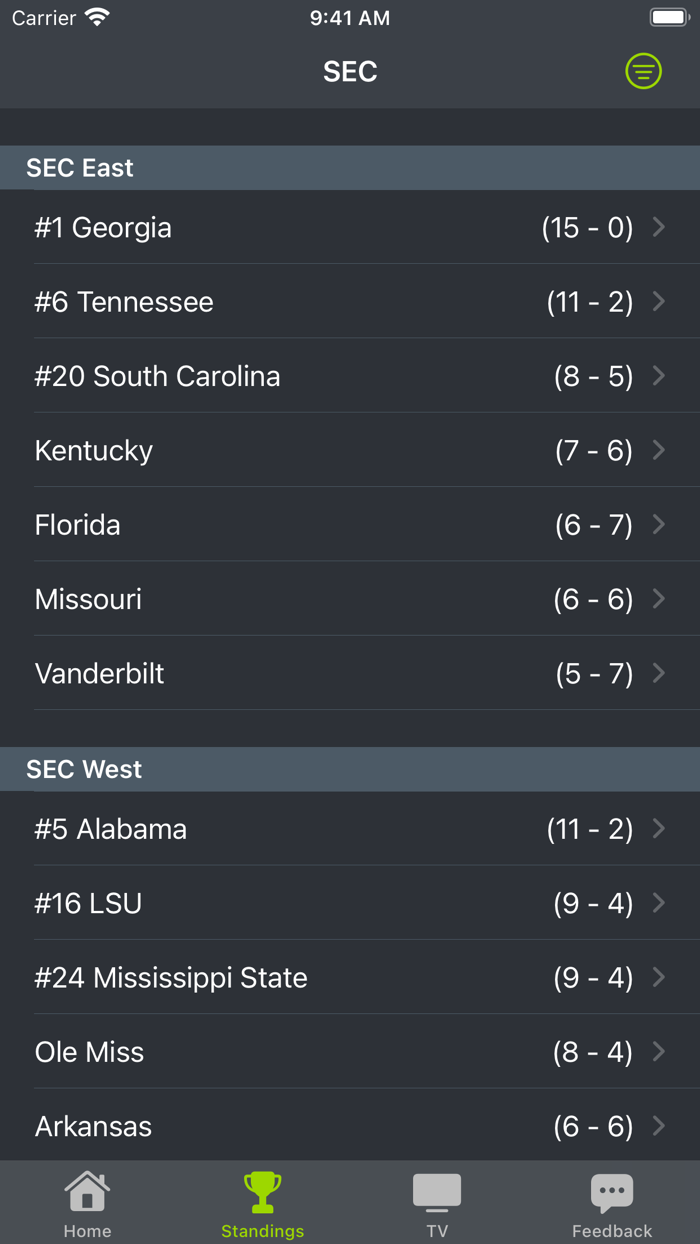
Task: Switch to the Home tab
Action: coord(87,1202)
